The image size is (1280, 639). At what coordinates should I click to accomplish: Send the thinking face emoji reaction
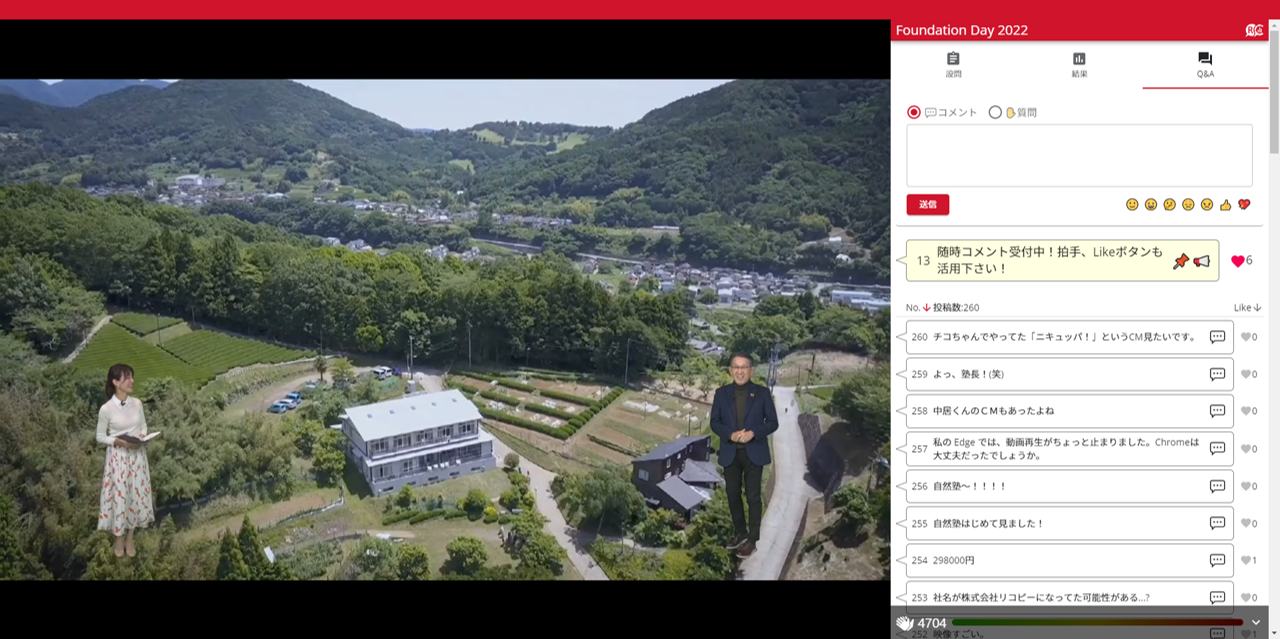click(x=1170, y=204)
